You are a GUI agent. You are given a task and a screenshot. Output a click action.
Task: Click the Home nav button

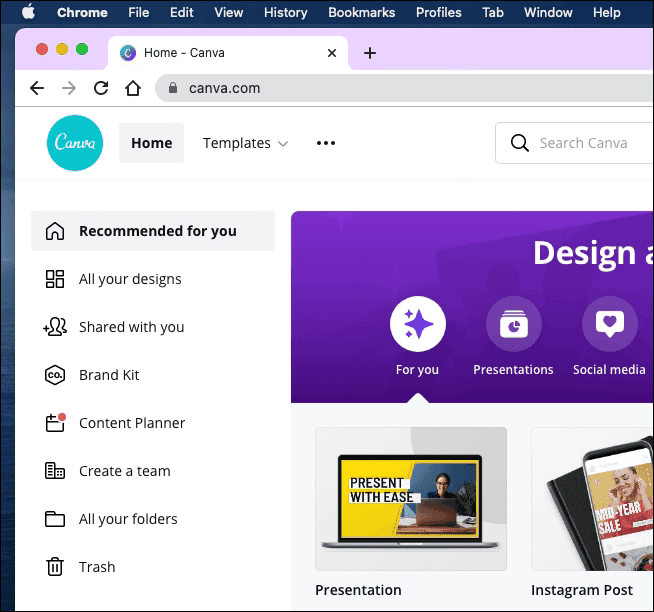tap(151, 143)
